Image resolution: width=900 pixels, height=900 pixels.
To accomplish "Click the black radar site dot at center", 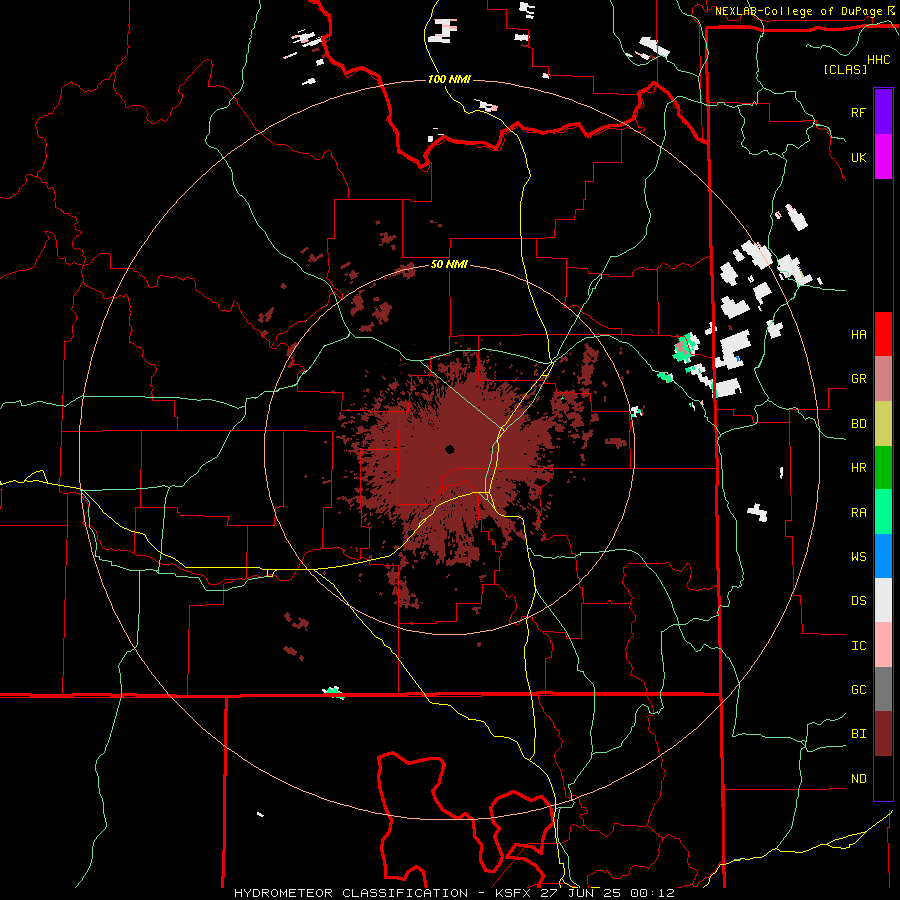I will pos(449,449).
